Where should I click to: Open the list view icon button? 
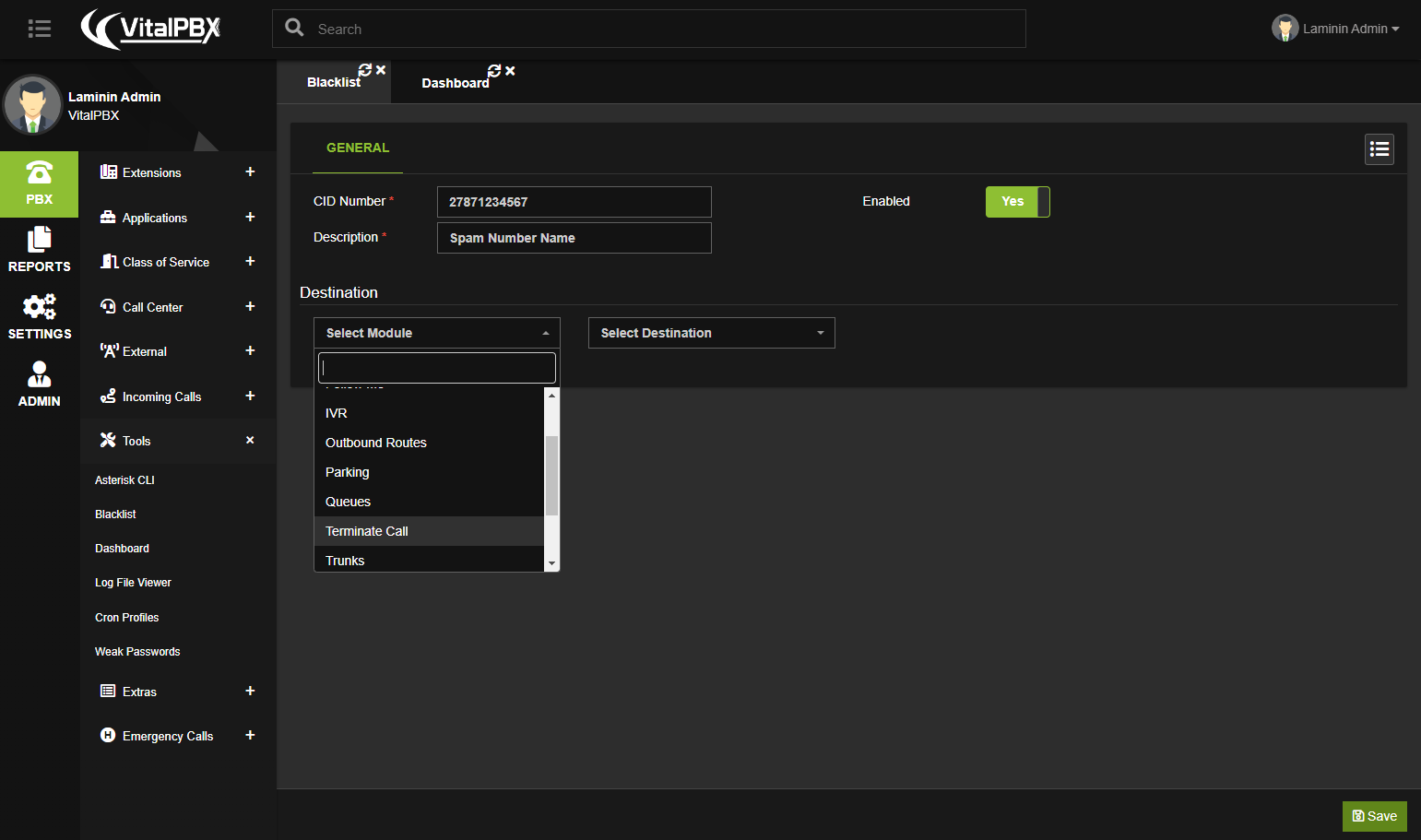(1380, 149)
